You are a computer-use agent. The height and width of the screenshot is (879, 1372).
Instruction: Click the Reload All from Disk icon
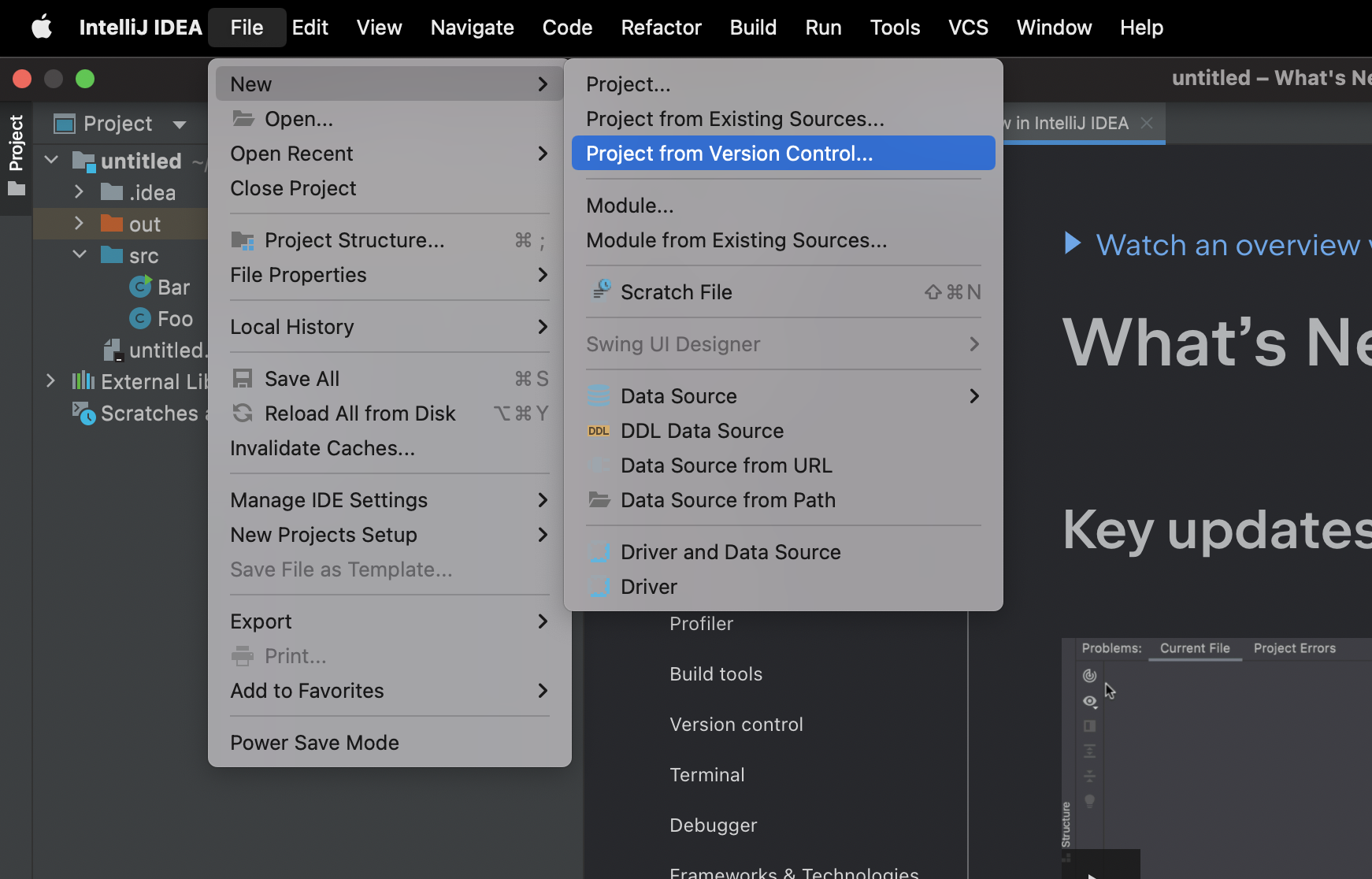click(243, 414)
